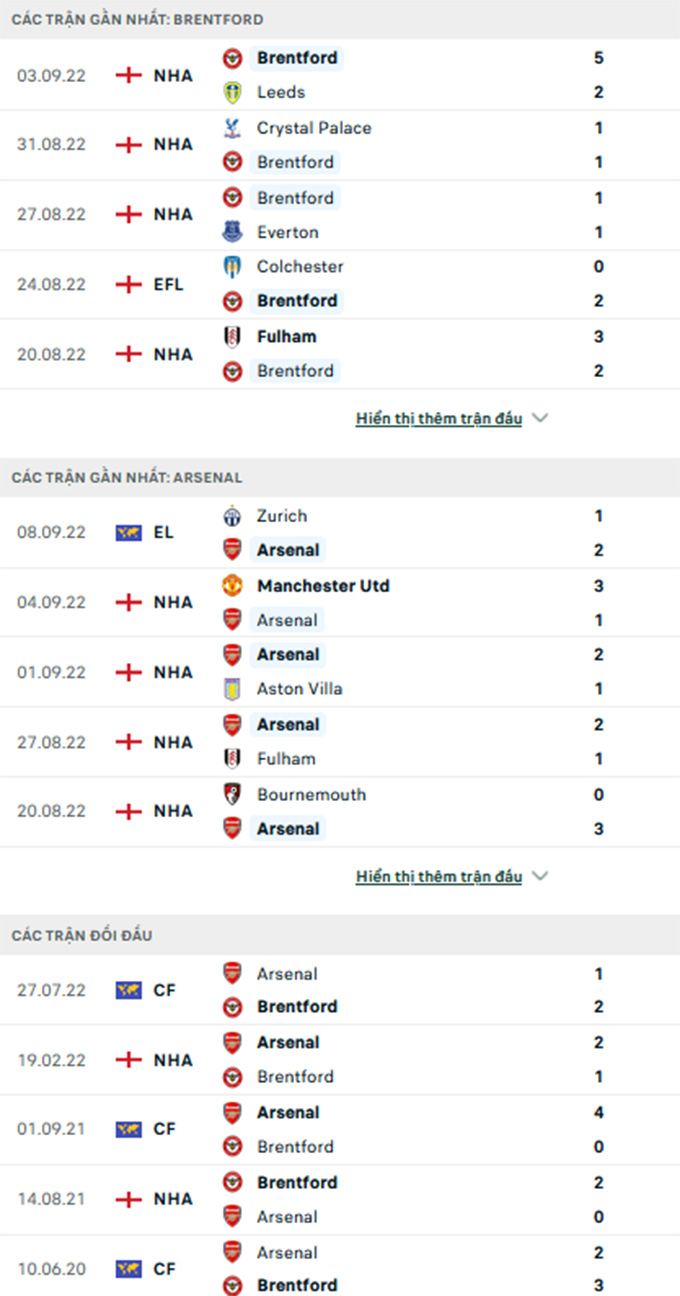Click the Zurich club crest icon
The height and width of the screenshot is (1296, 680).
click(232, 516)
